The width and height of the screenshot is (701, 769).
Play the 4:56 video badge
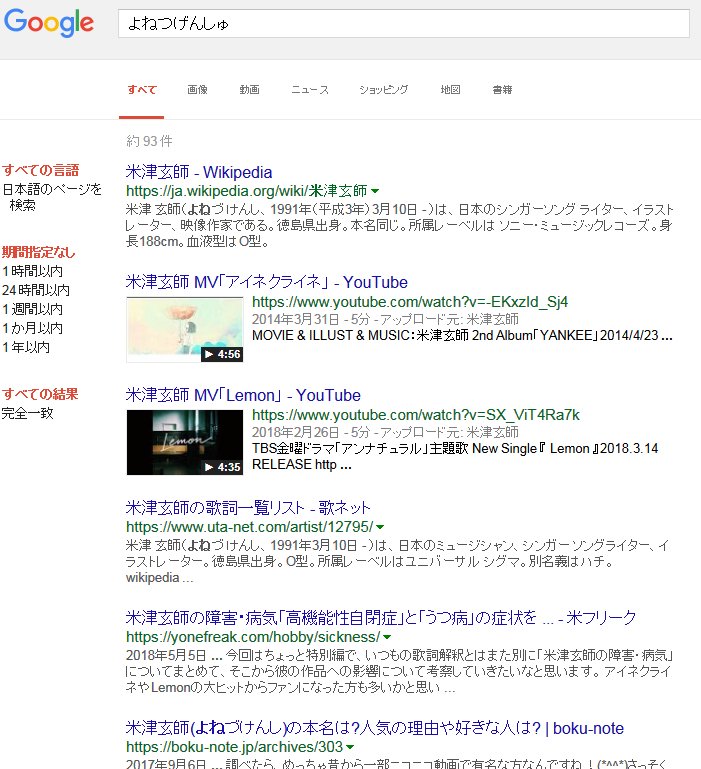coord(222,354)
